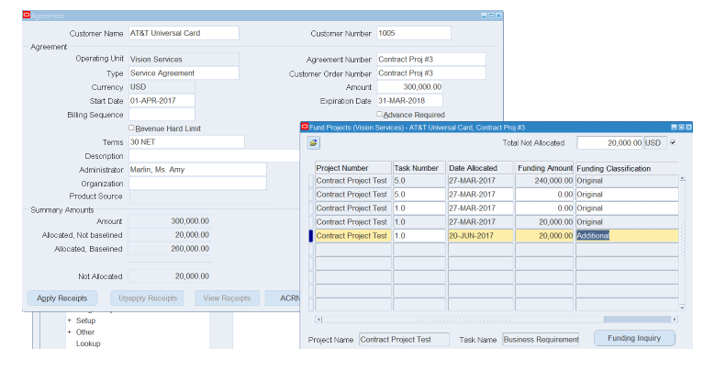This screenshot has width=713, height=374.
Task: Click the Allocated, Not baselined value 20,000.00
Action: coord(169,235)
